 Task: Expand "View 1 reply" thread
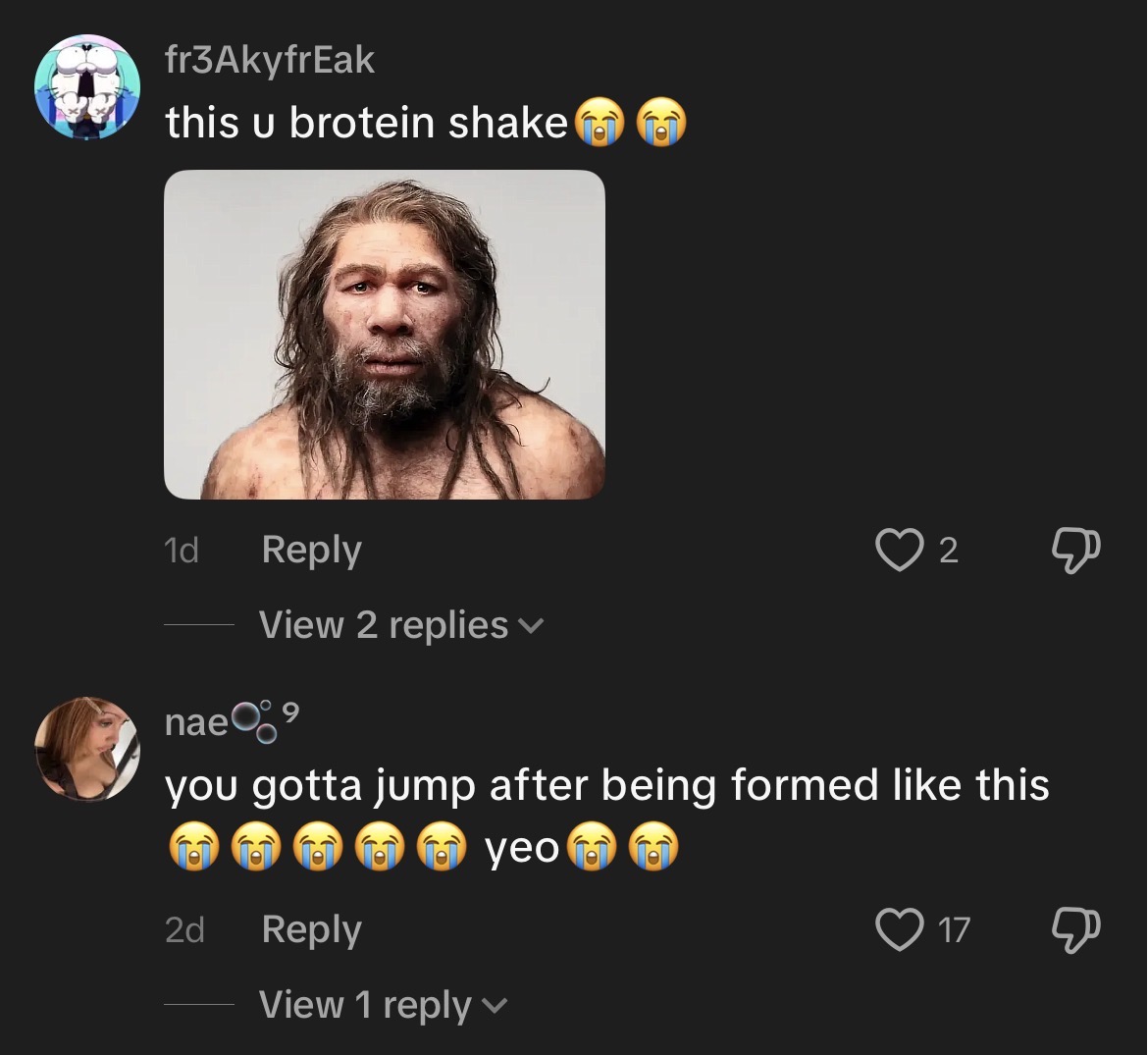click(383, 1005)
